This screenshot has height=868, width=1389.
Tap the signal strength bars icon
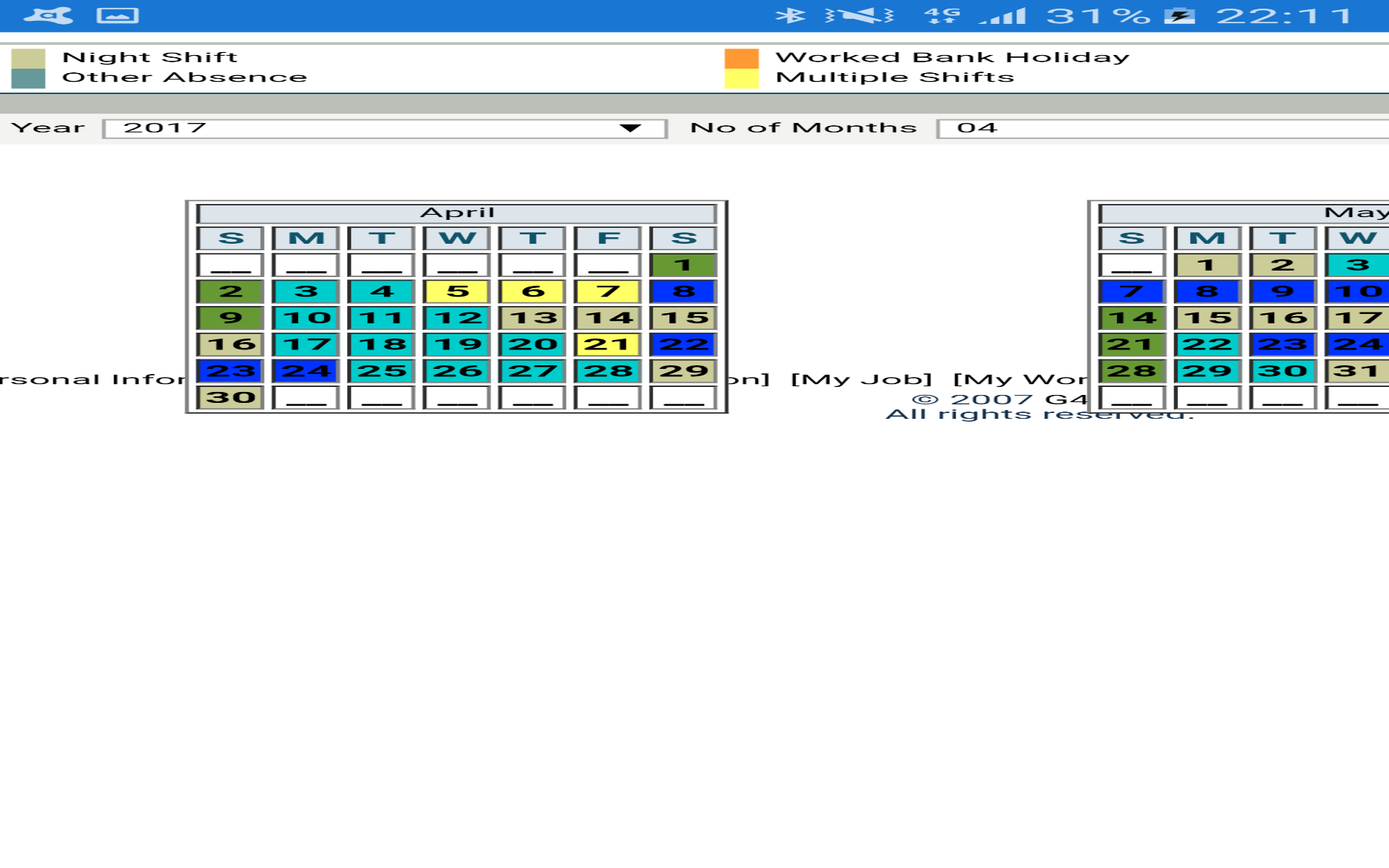click(1003, 15)
